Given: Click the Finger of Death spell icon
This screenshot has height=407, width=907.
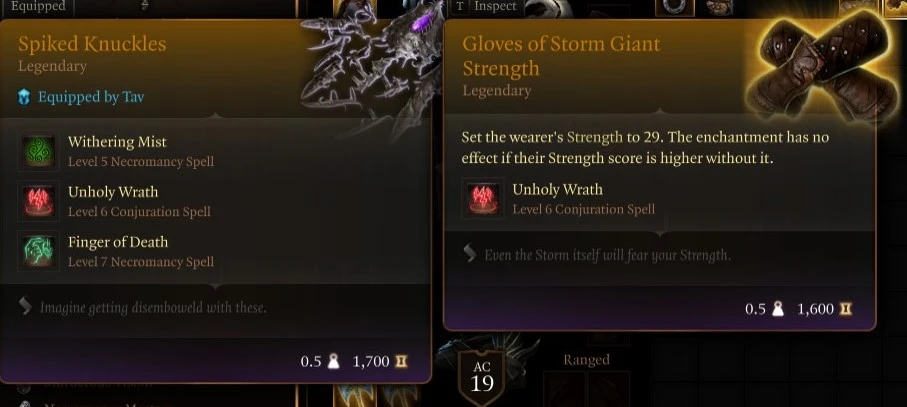Looking at the screenshot, I should click(x=38, y=251).
